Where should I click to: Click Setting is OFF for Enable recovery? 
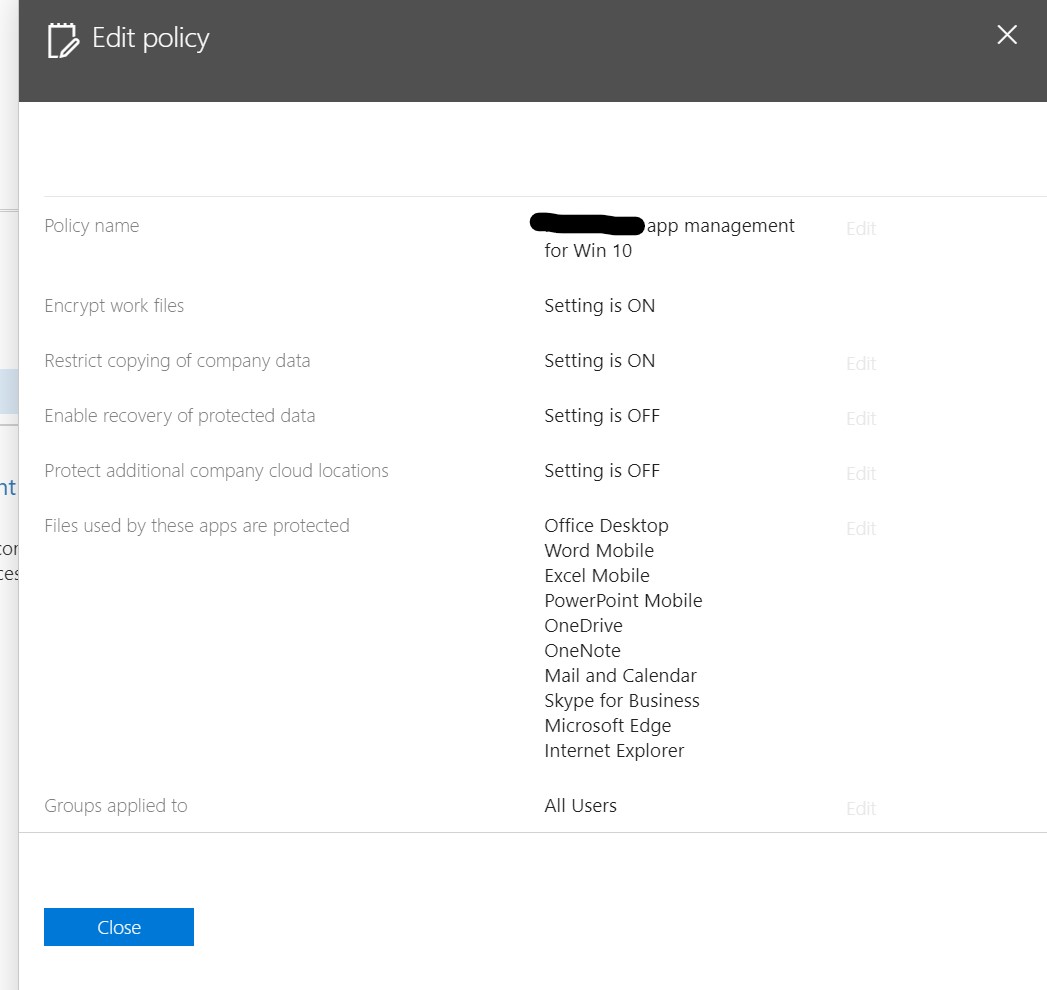coord(602,415)
